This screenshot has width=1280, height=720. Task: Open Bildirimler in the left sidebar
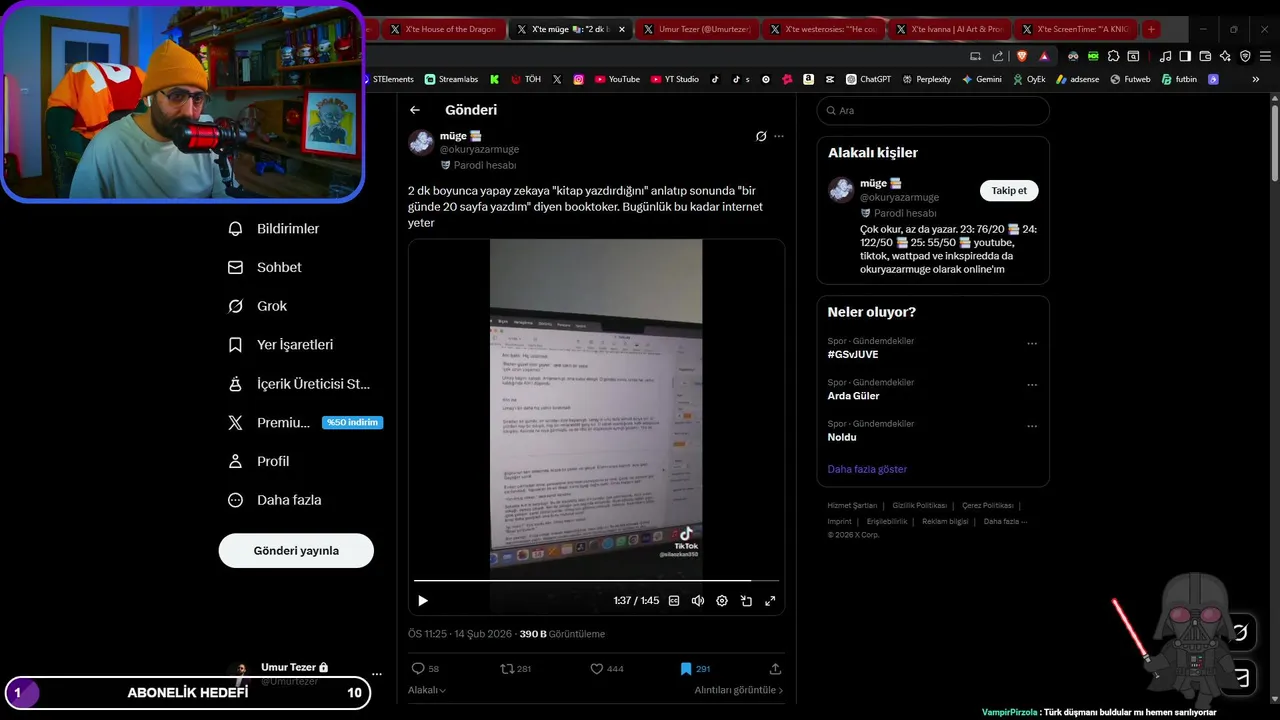point(274,229)
